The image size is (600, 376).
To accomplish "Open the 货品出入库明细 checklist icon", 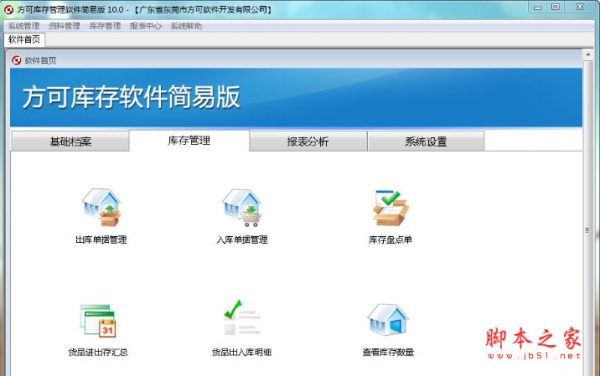I will tap(242, 318).
